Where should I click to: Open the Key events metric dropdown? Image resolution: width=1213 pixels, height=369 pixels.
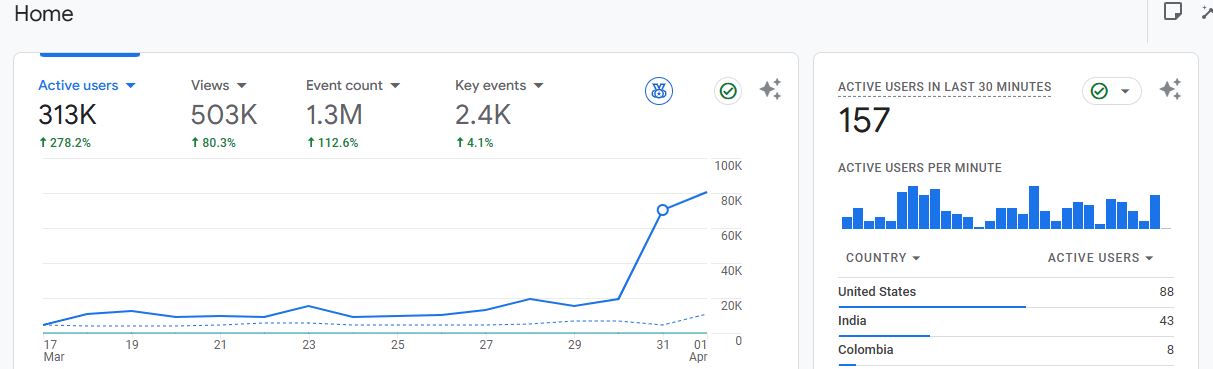[499, 86]
